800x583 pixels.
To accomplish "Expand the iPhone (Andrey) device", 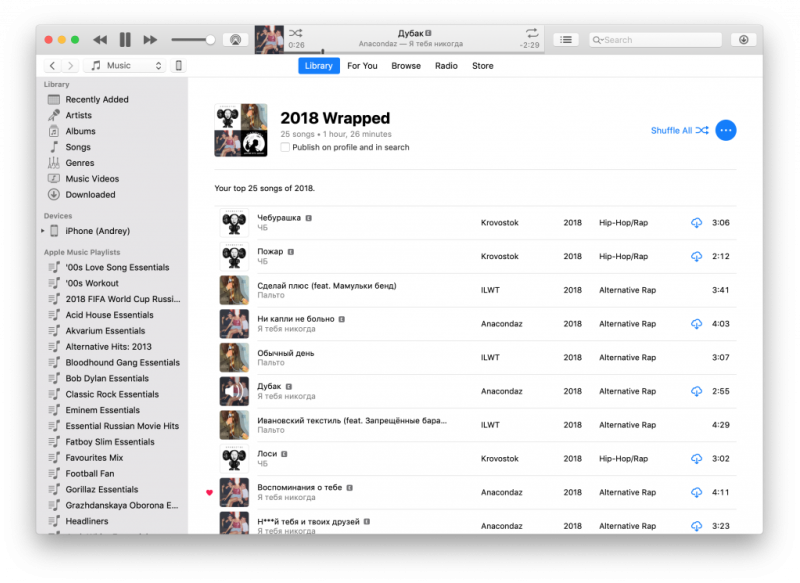I will pyautogui.click(x=43, y=231).
